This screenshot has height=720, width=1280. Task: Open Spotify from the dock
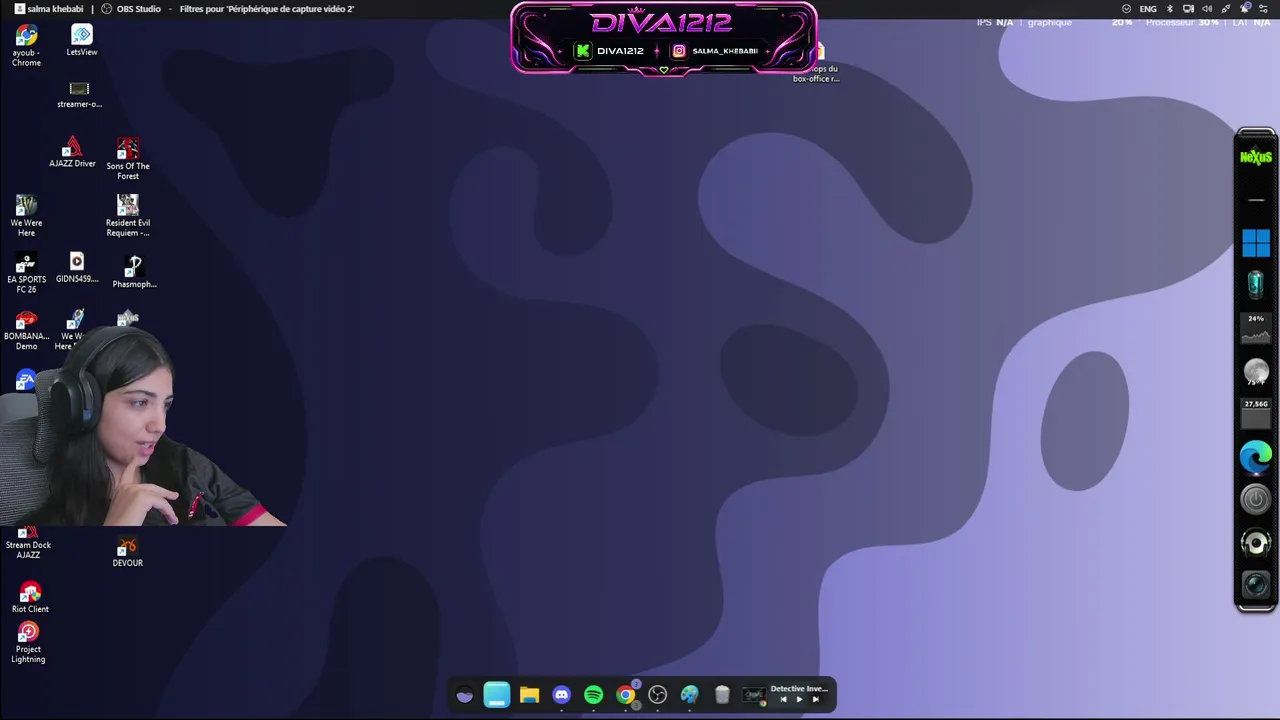pyautogui.click(x=593, y=695)
